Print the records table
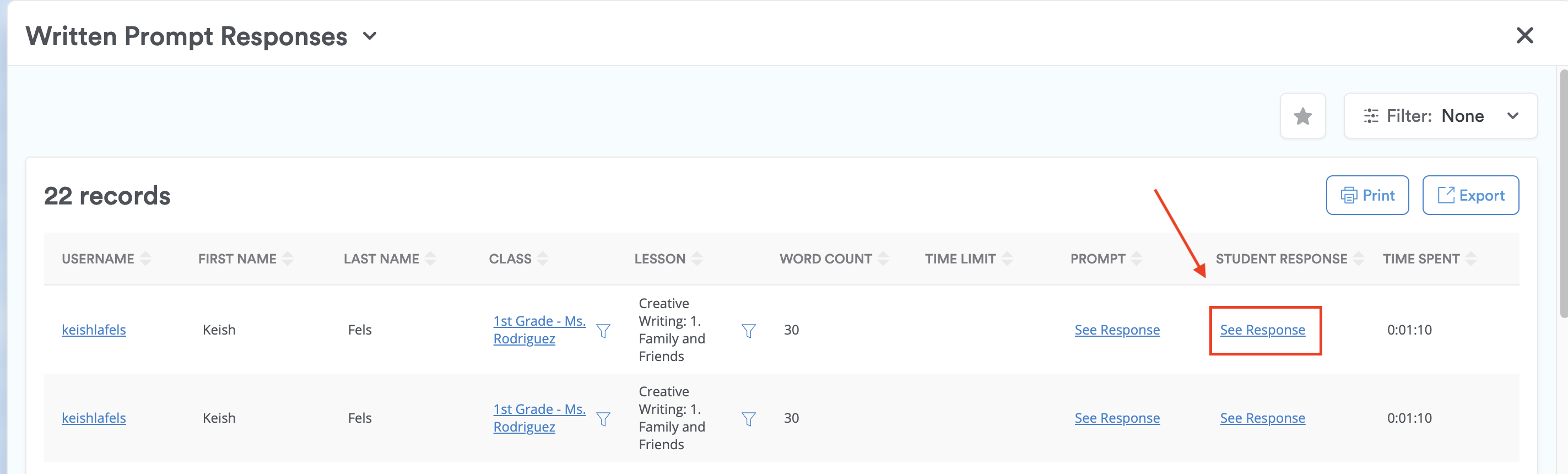The width and height of the screenshot is (1568, 474). pyautogui.click(x=1366, y=196)
